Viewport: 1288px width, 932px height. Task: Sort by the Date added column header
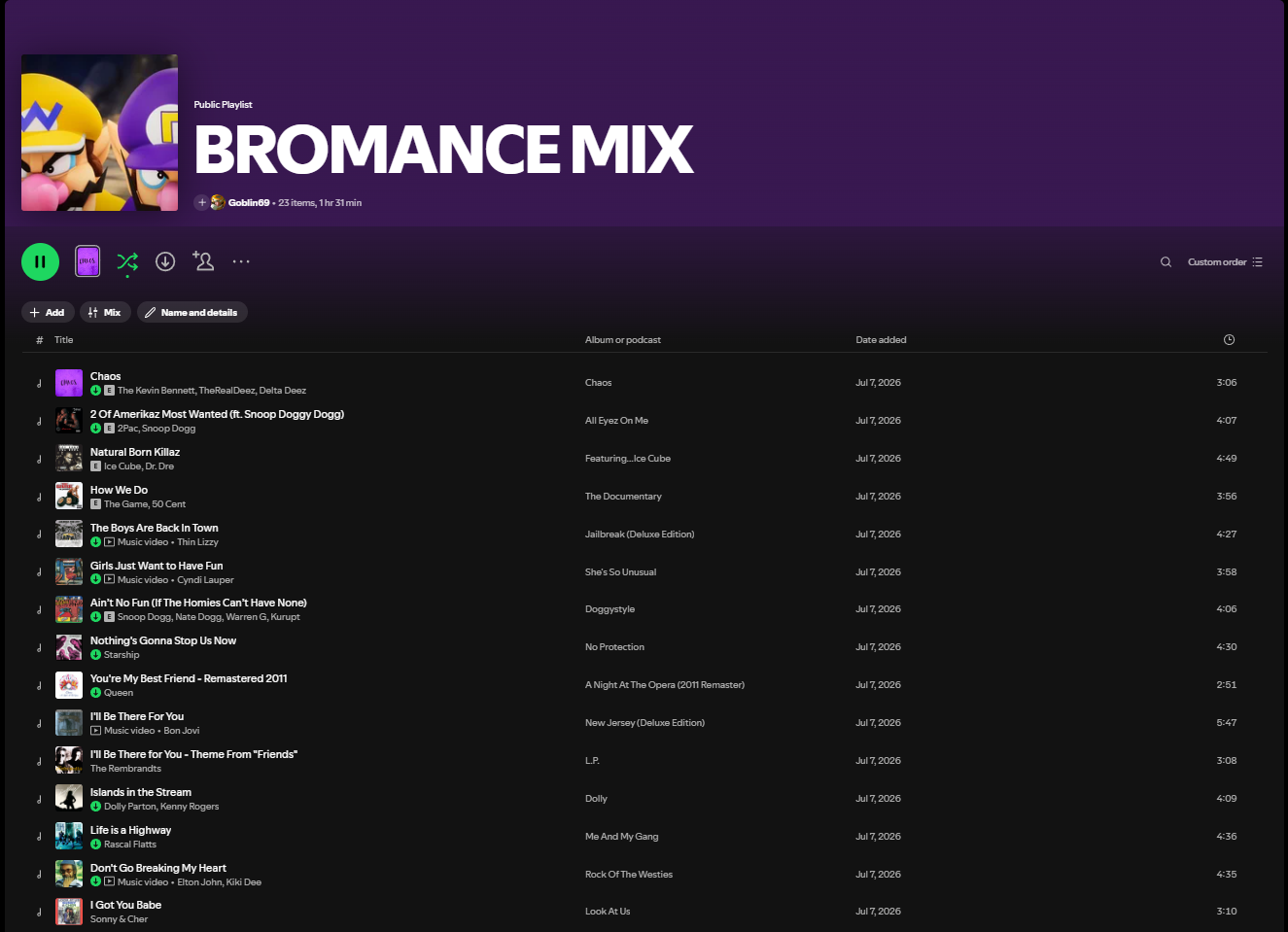(881, 340)
